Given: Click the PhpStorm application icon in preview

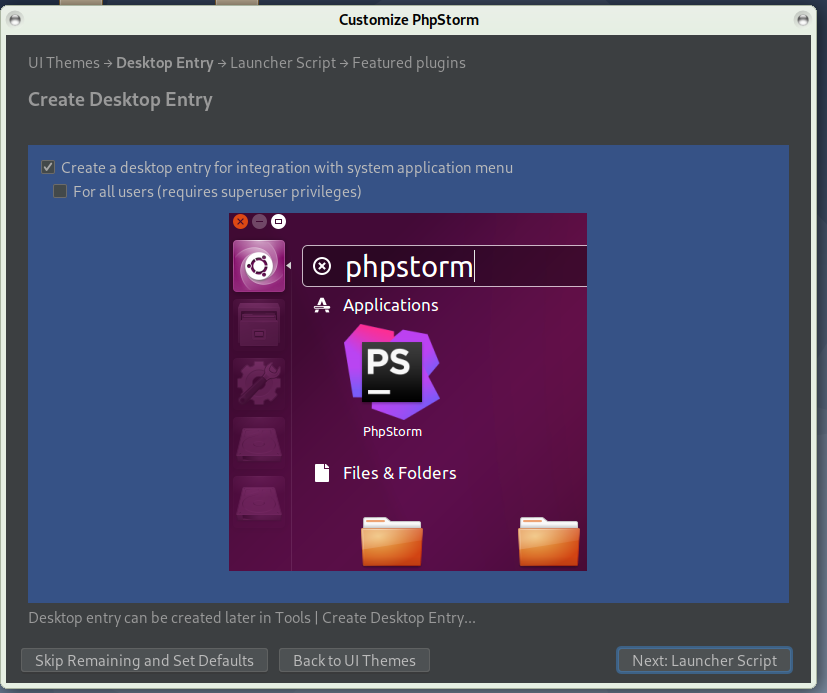Looking at the screenshot, I should [x=391, y=372].
